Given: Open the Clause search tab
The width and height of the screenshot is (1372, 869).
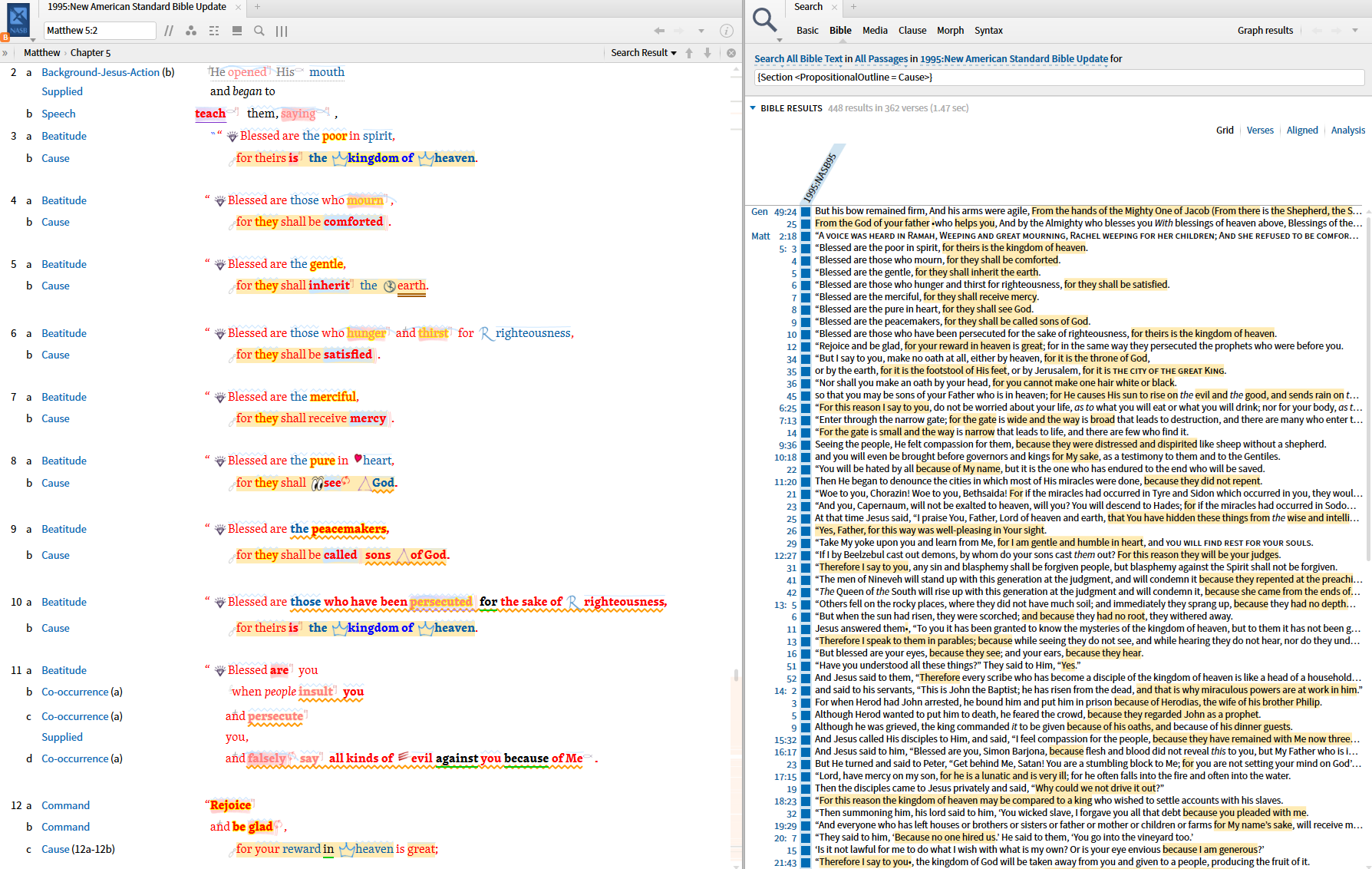Looking at the screenshot, I should (x=912, y=31).
